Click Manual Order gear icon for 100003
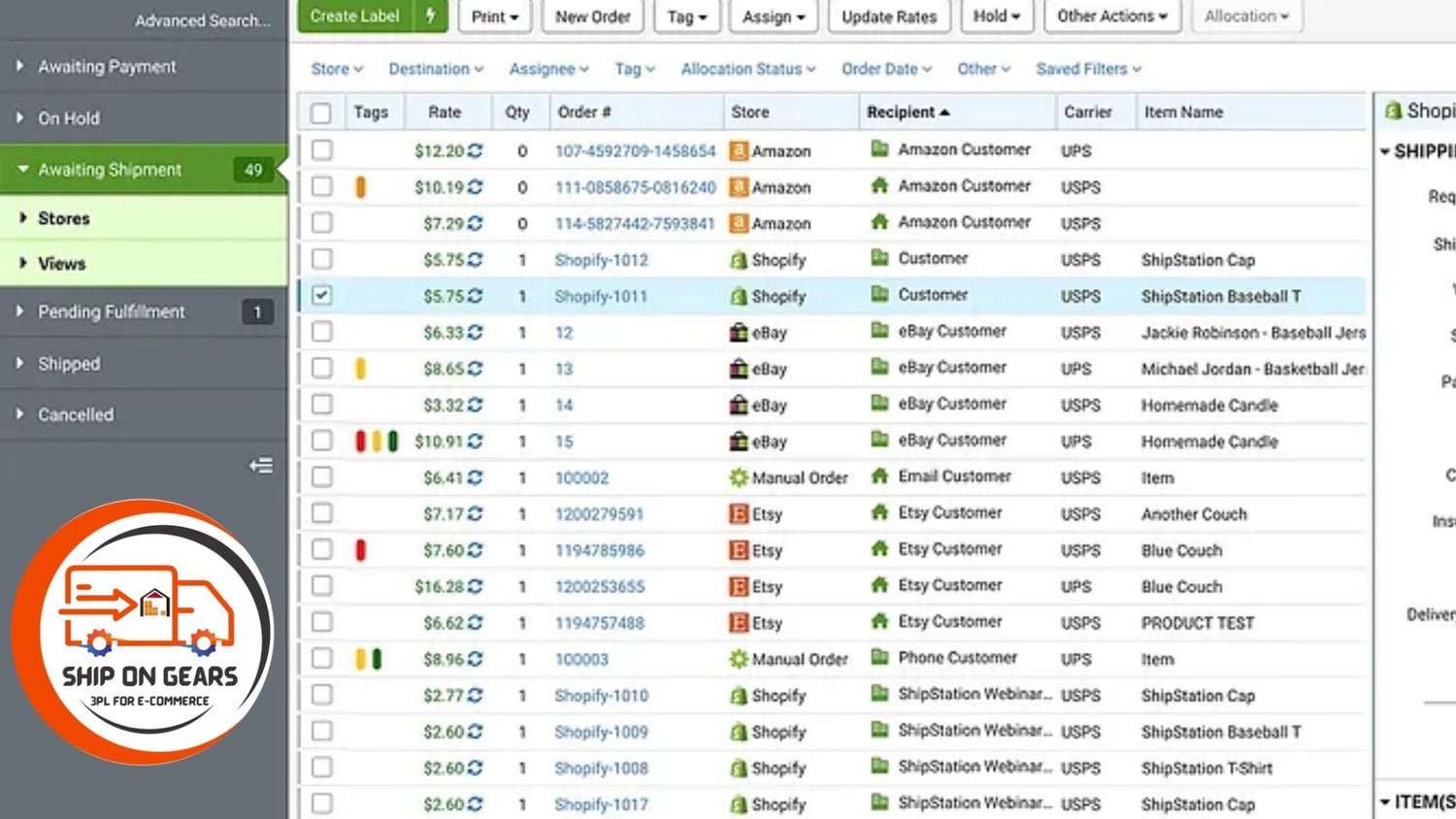Screen dimensions: 1456x819 click(x=739, y=660)
